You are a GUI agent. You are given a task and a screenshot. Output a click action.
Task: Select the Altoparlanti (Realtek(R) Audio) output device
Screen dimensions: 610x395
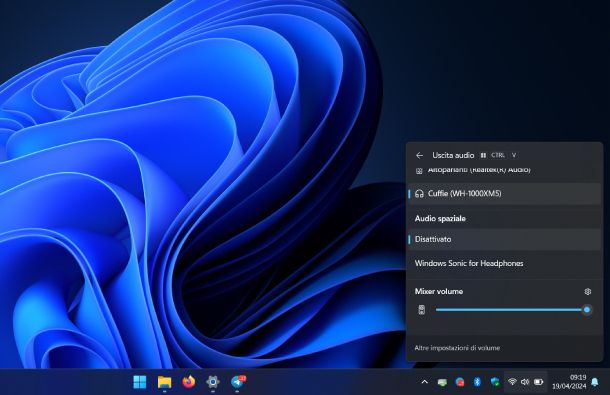click(504, 170)
